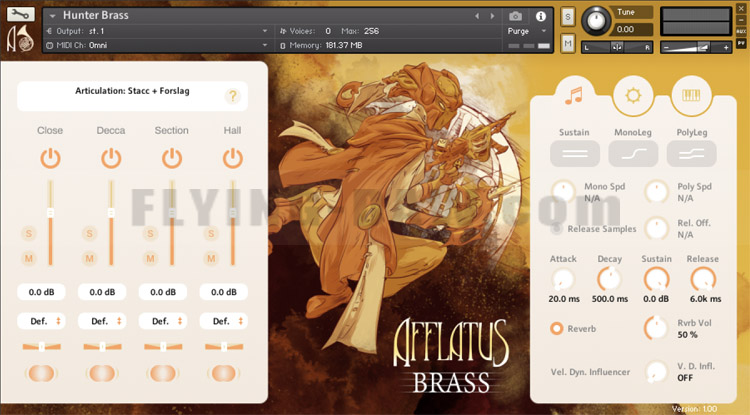This screenshot has width=750, height=415.
Task: Solo the Decca mic channel
Action: pos(89,233)
